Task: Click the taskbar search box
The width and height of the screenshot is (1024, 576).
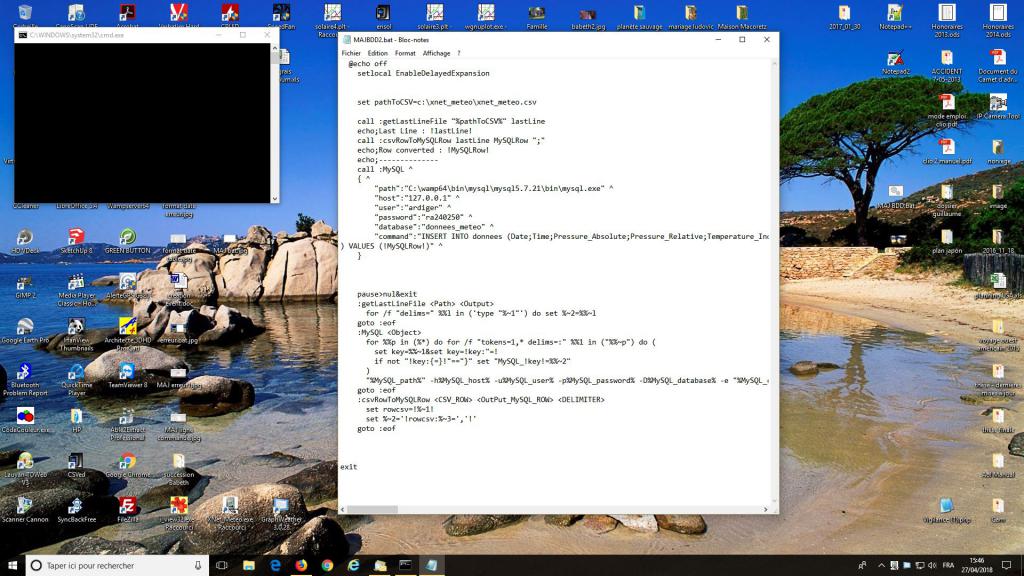Action: click(118, 565)
